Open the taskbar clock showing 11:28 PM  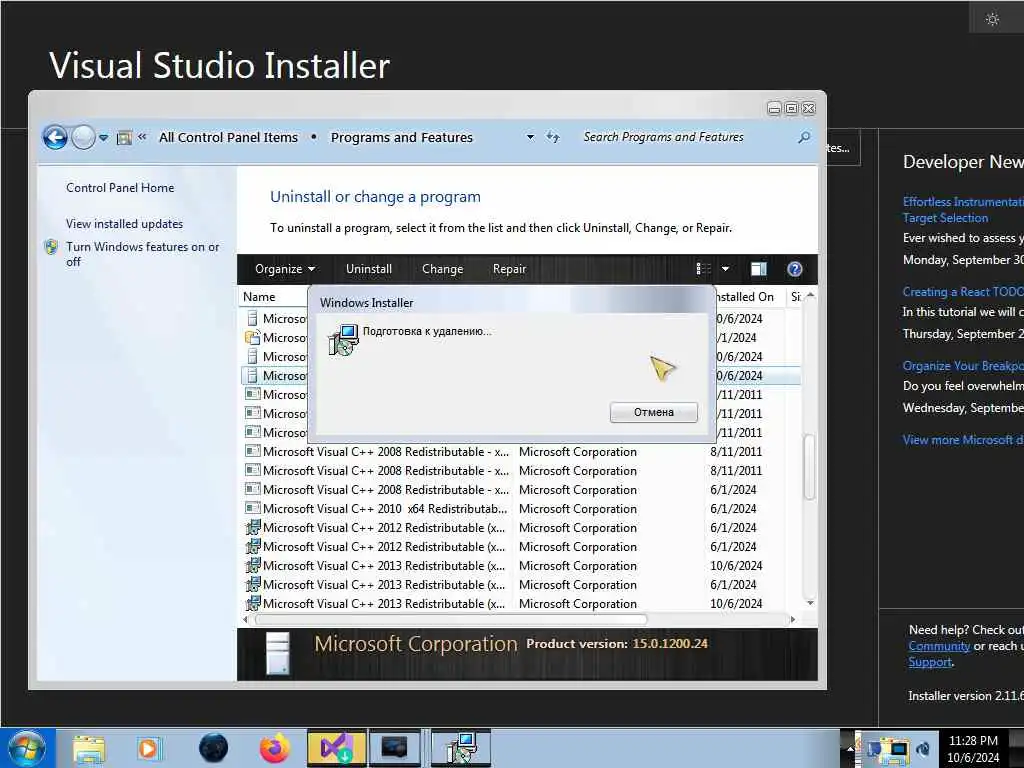click(x=973, y=749)
